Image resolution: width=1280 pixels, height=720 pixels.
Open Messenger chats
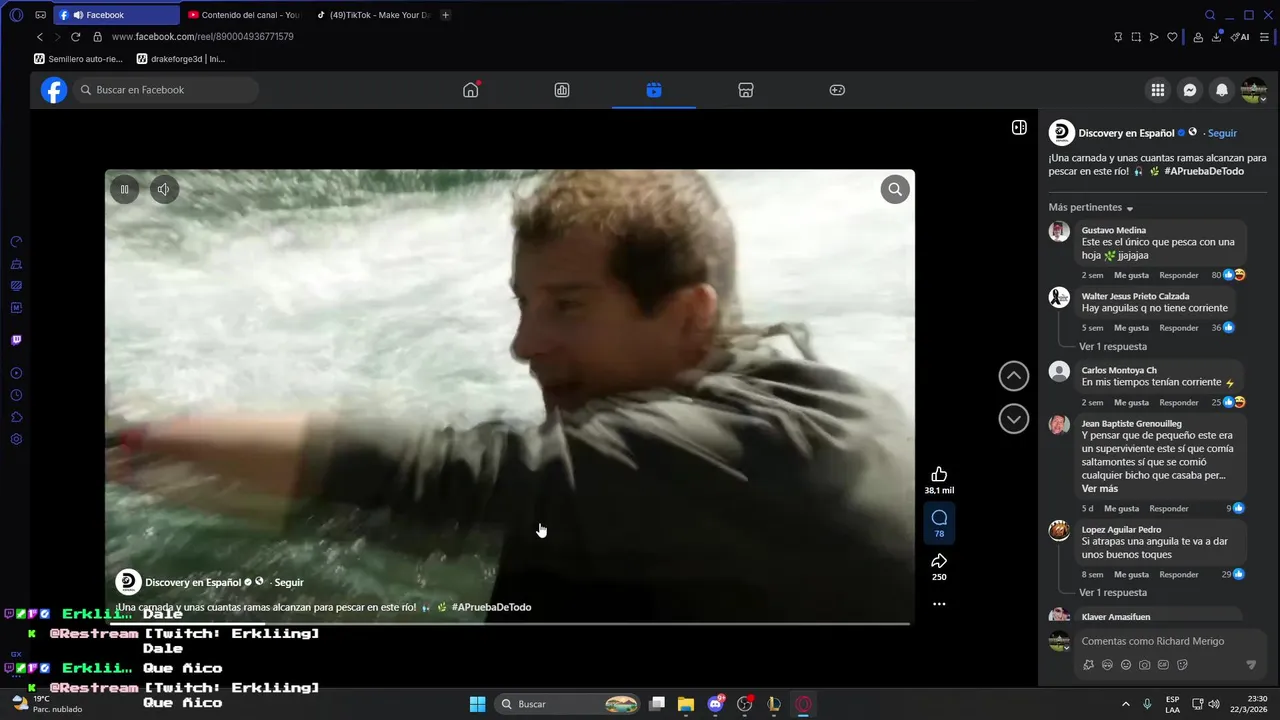pos(1190,90)
